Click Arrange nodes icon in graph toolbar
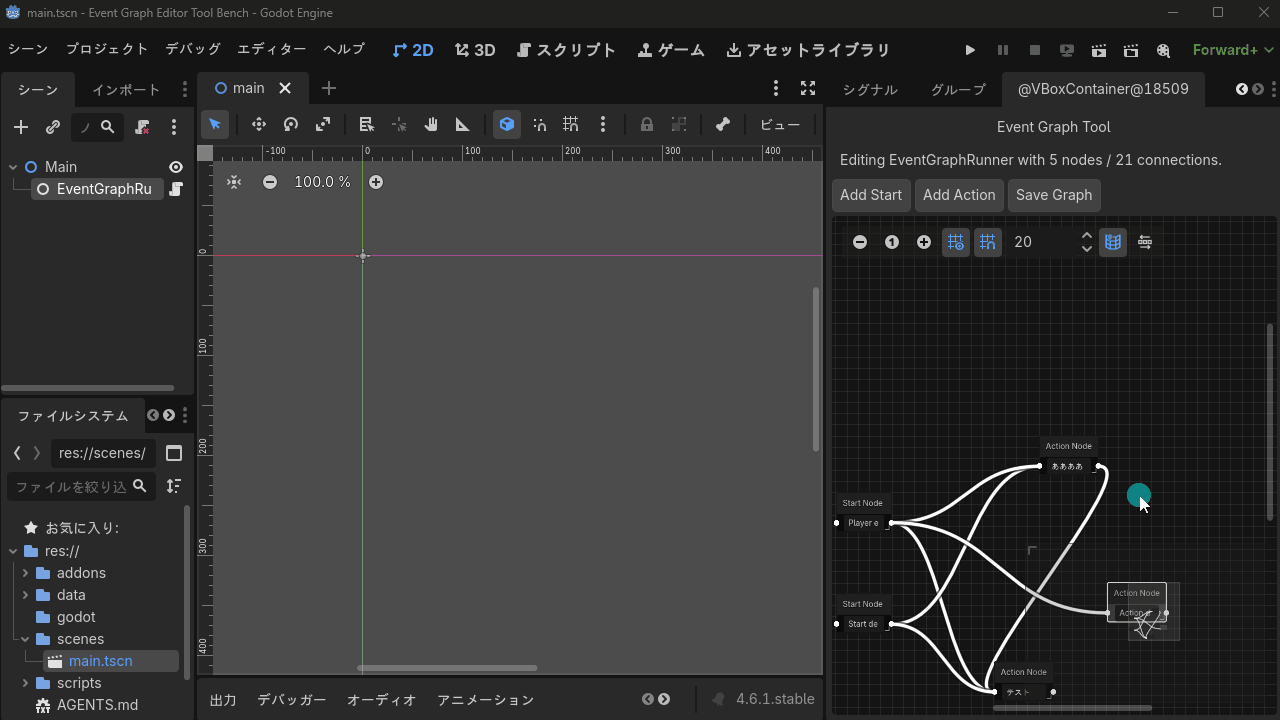1280x720 pixels. click(x=1145, y=242)
